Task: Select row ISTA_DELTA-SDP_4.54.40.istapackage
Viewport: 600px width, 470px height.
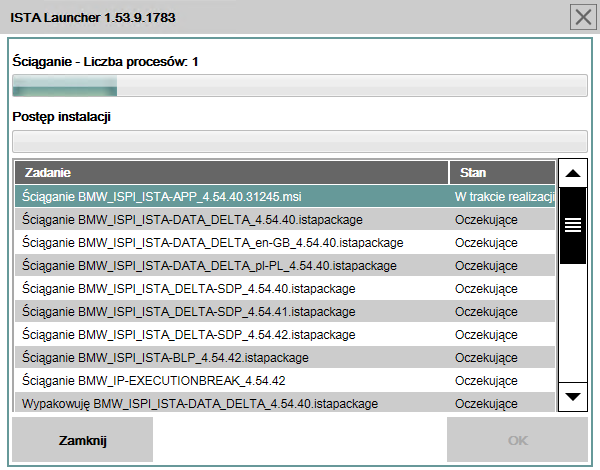Action: click(x=285, y=288)
